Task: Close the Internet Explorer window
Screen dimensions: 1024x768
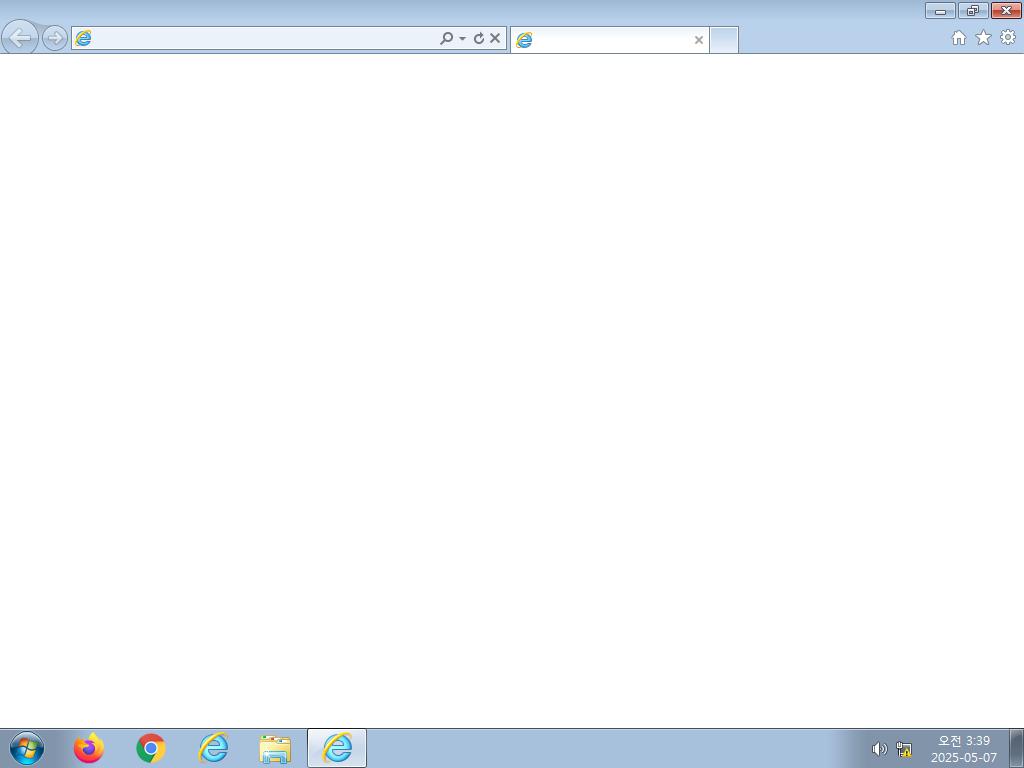Action: coord(1006,10)
